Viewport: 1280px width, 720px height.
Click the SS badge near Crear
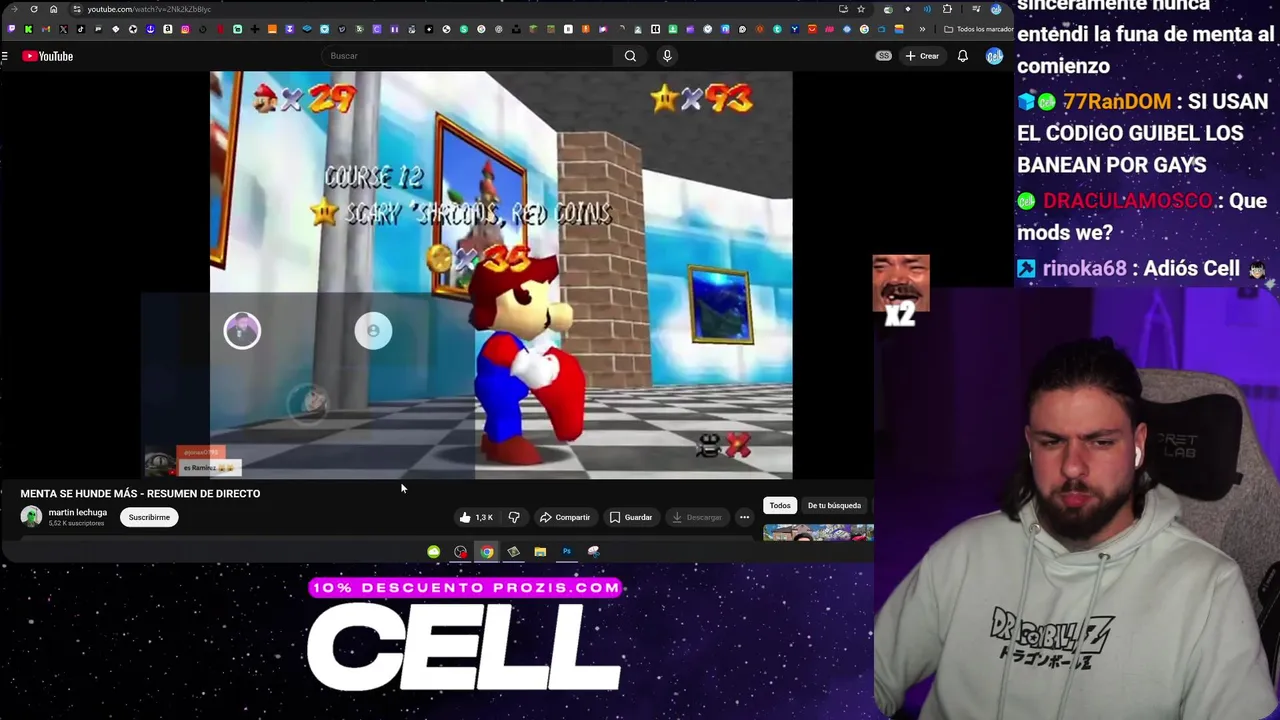click(884, 56)
